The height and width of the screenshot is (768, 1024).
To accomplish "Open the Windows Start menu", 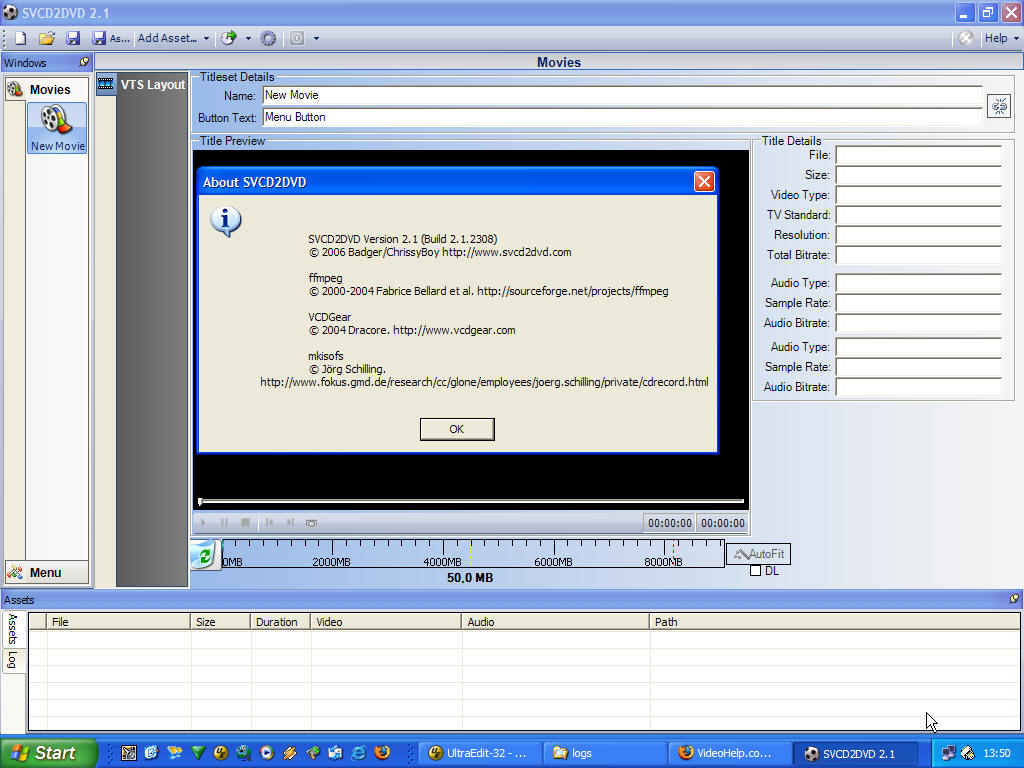I will point(48,753).
